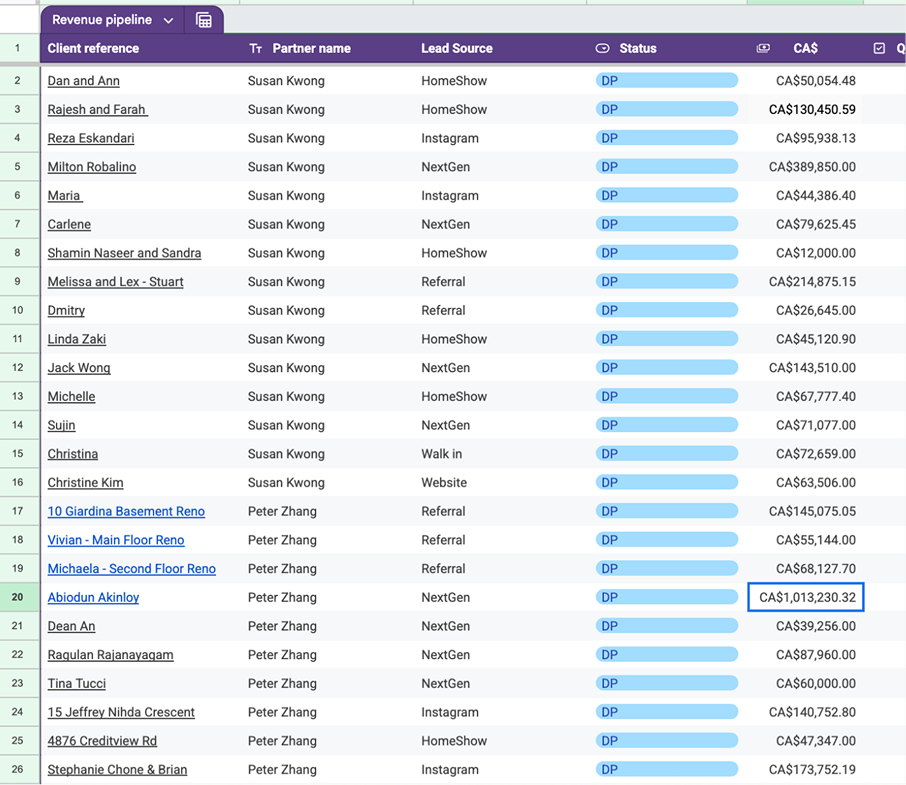Click HomeShow lead source for 4876 Creditview Rd
Screen dimensions: 906x785
click(x=500, y=741)
